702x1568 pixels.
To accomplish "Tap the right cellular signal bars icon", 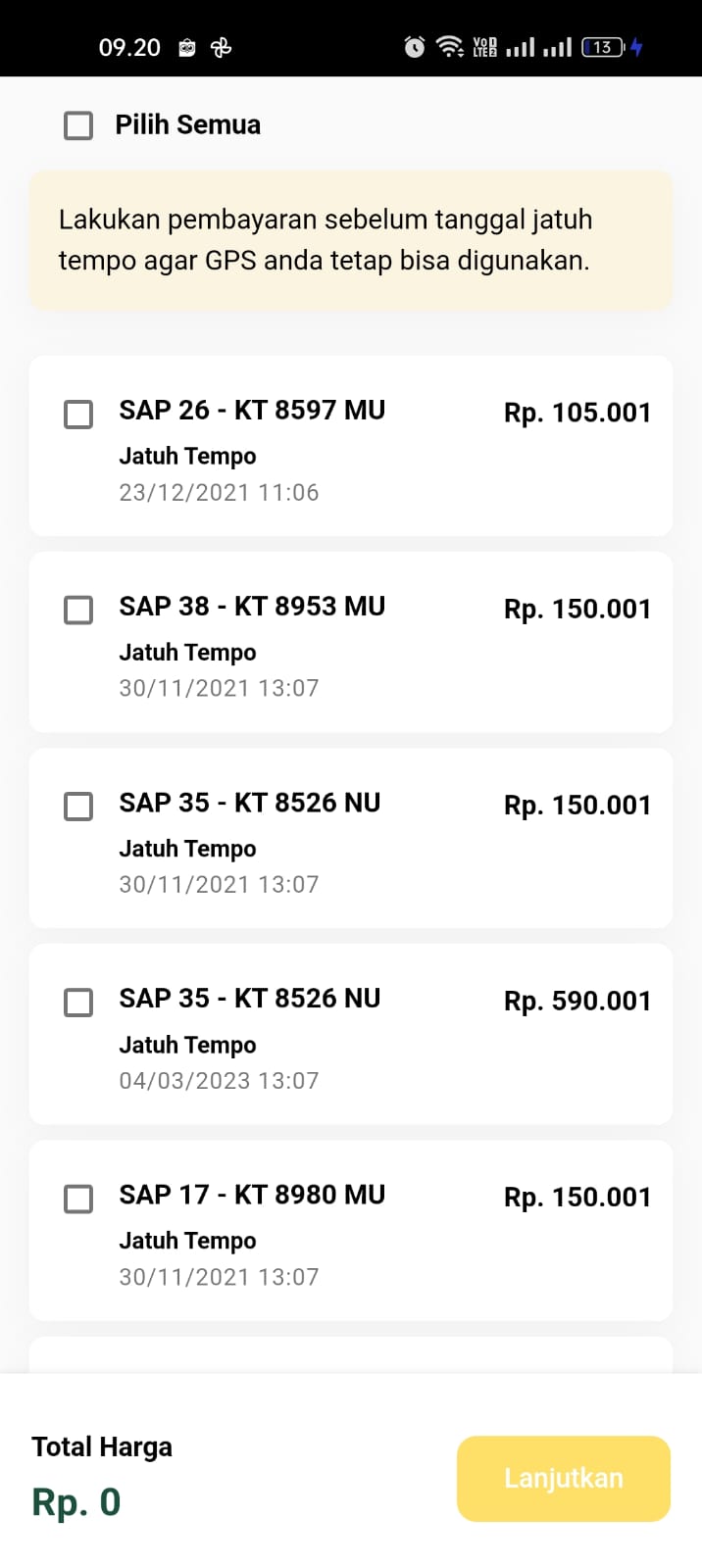I will click(x=557, y=47).
